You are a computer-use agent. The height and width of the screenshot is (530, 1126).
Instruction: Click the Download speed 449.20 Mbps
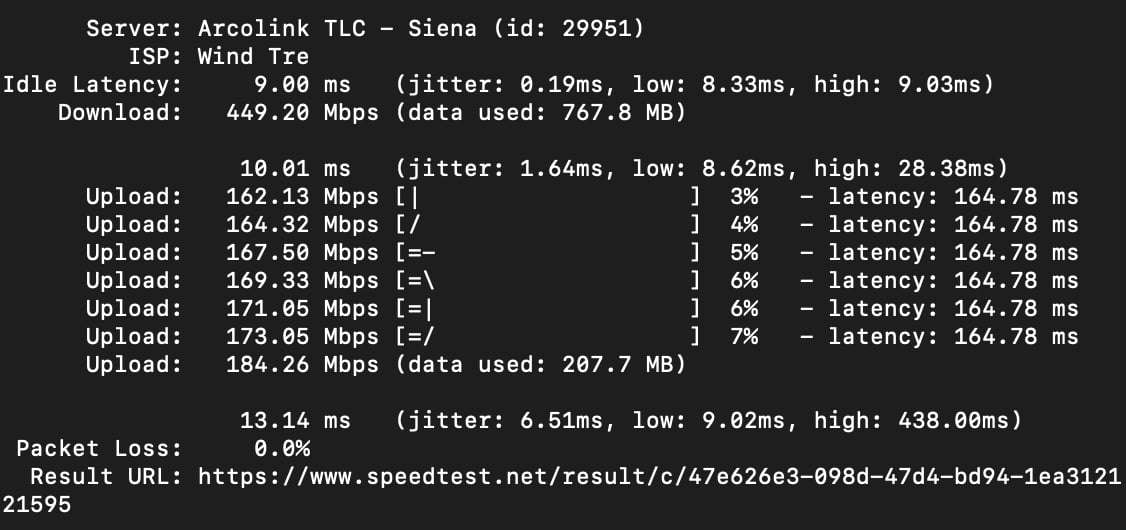coord(302,113)
